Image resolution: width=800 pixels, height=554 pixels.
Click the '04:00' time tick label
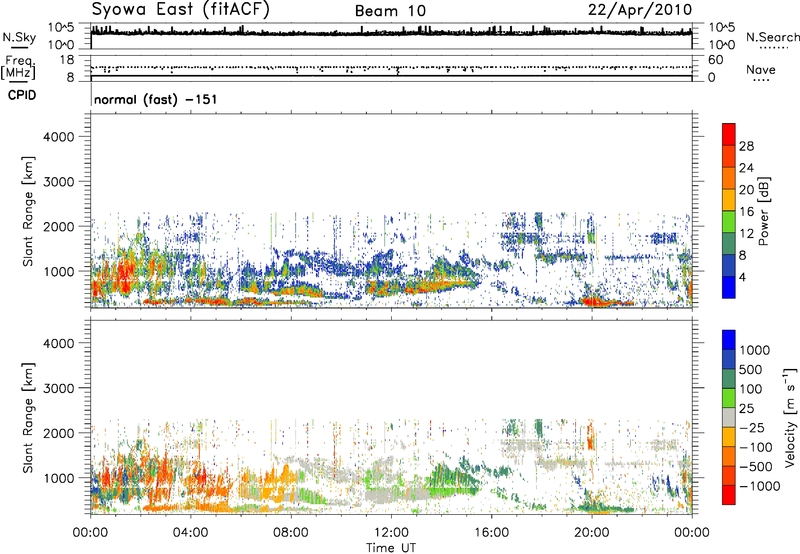(190, 533)
